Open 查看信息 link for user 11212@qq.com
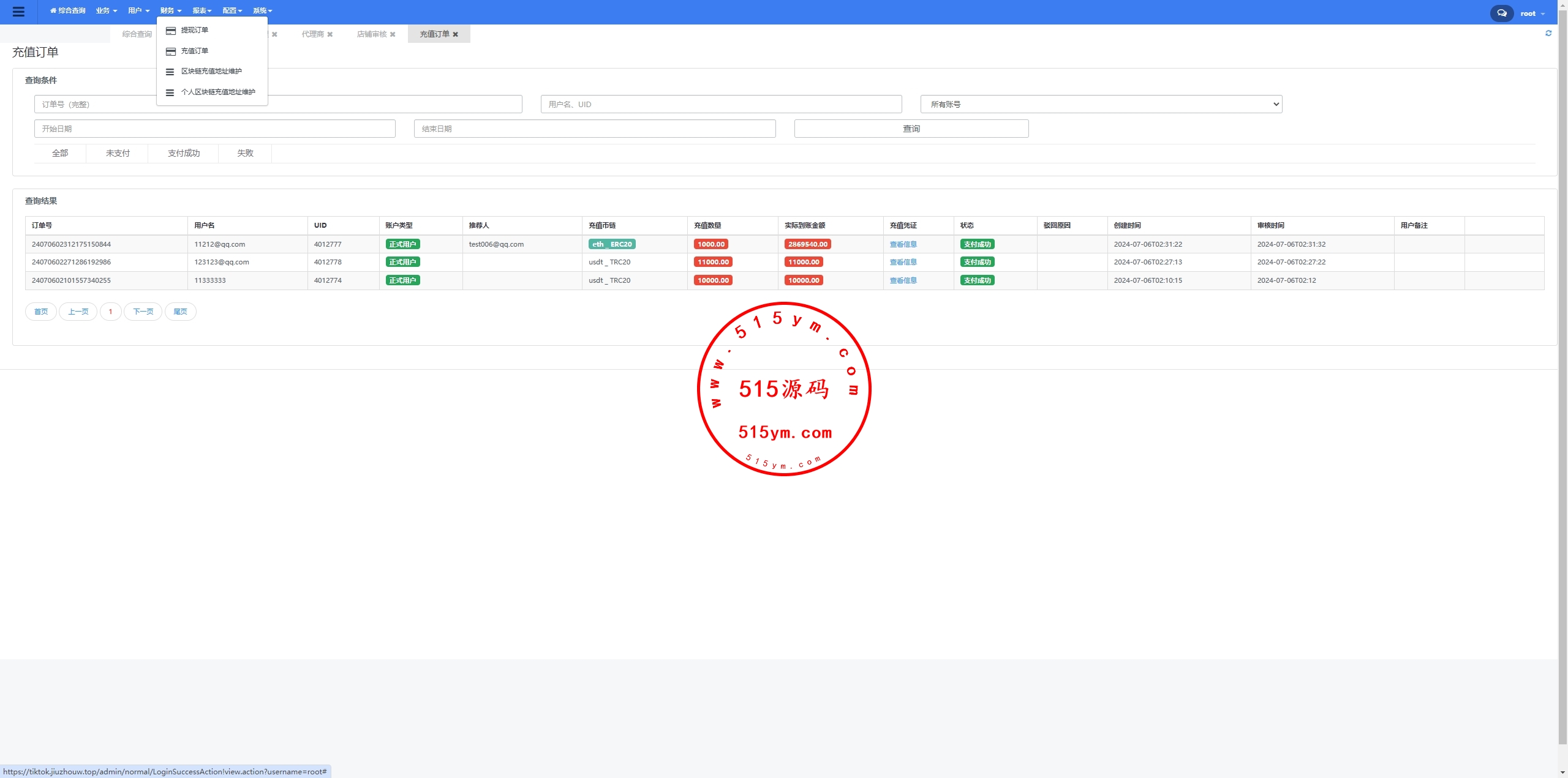This screenshot has height=778, width=1568. 903,244
